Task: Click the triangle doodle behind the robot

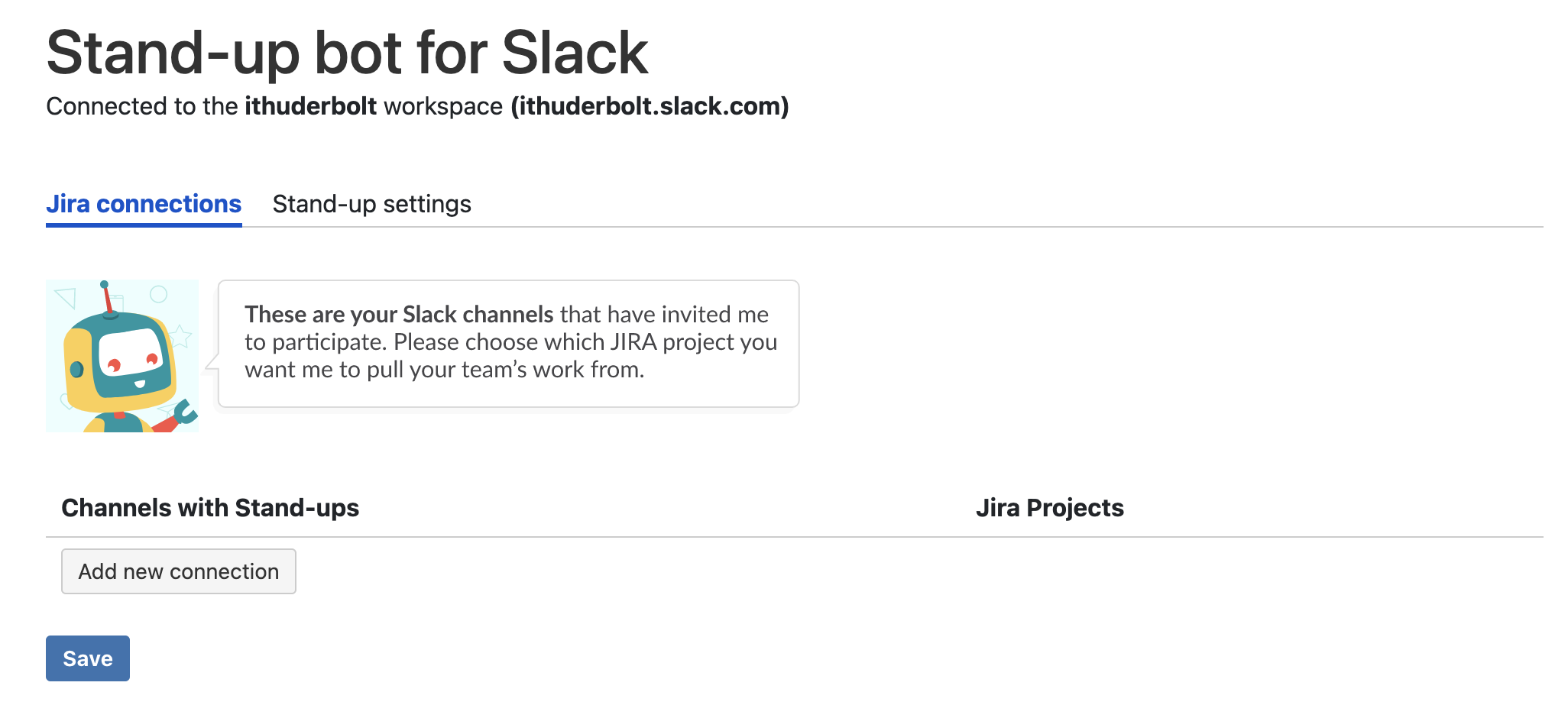Action: 66,296
